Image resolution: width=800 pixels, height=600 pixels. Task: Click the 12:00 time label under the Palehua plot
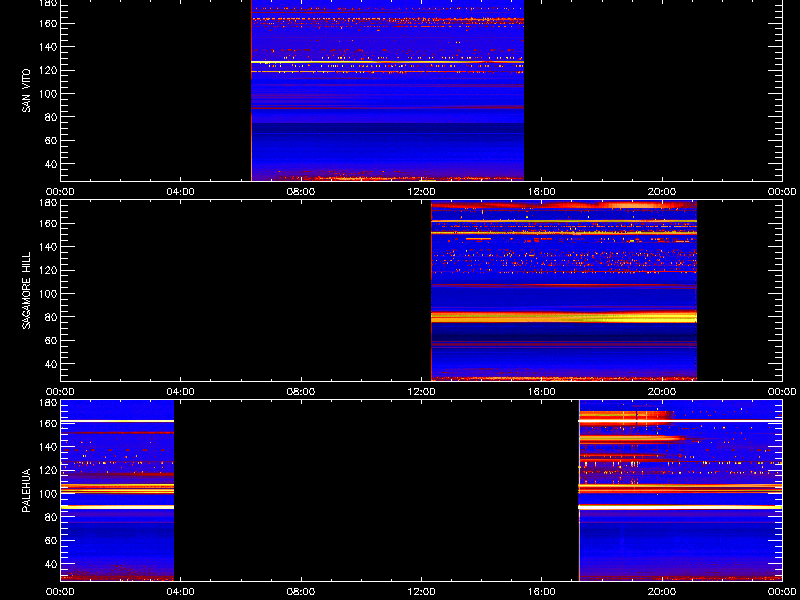tap(421, 592)
